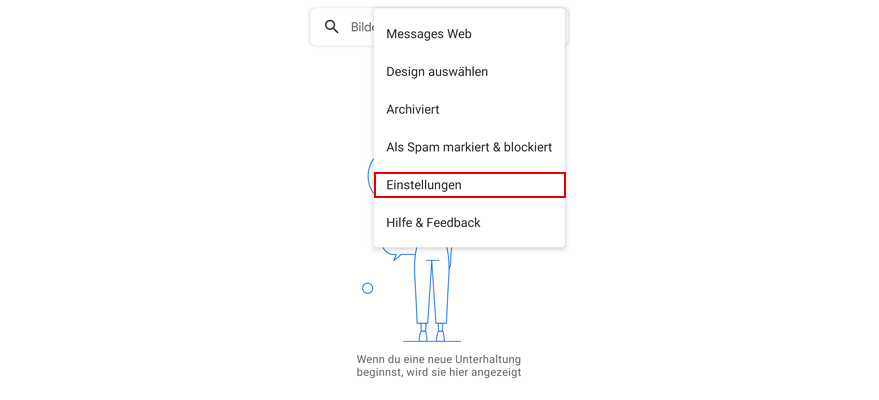Click the figure's left shoe
The width and height of the screenshot is (879, 400).
click(x=424, y=335)
